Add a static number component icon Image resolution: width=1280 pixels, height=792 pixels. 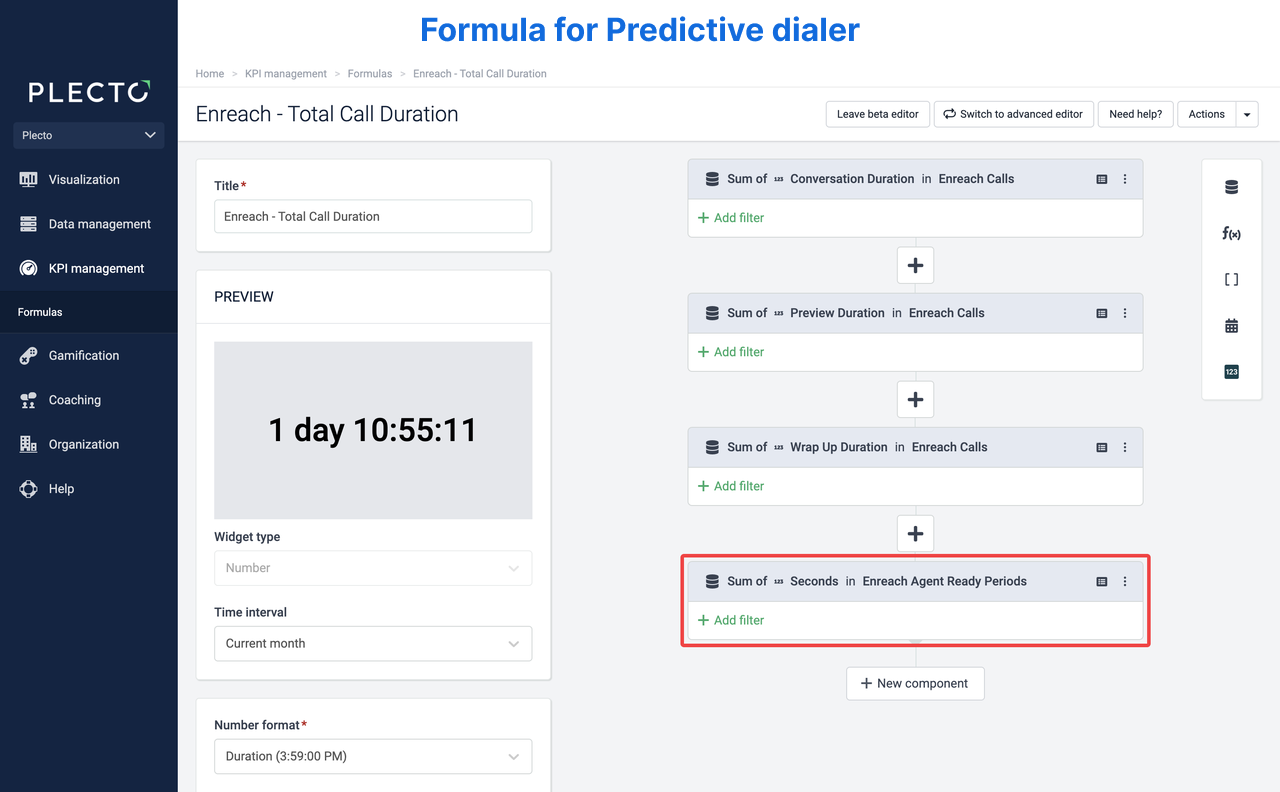point(1231,372)
